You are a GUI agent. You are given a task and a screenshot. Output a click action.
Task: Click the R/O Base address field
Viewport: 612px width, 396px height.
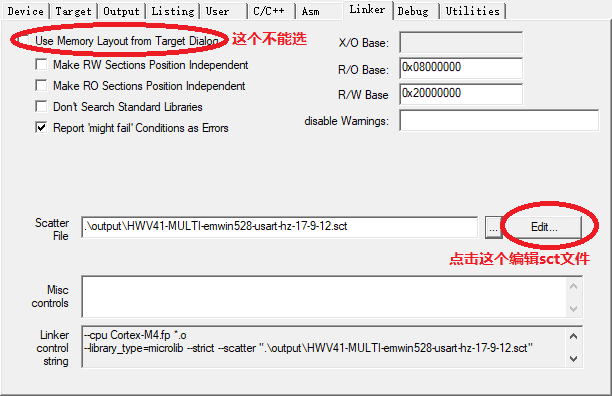[461, 68]
